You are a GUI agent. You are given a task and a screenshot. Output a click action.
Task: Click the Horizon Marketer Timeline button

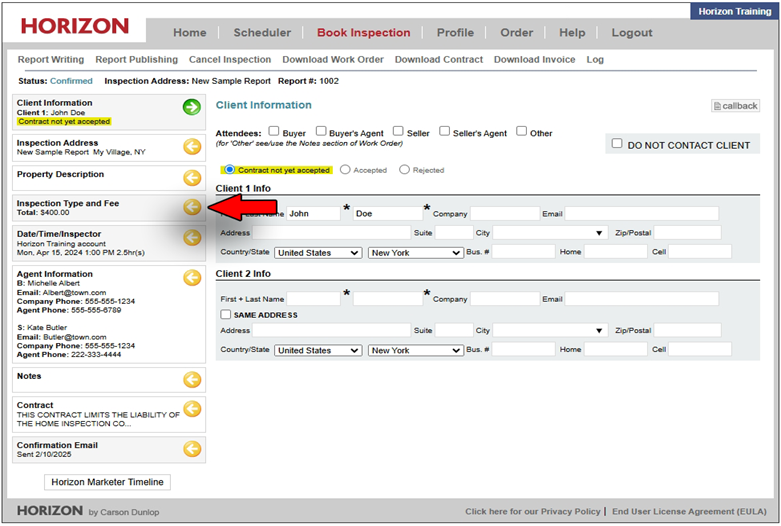point(107,482)
